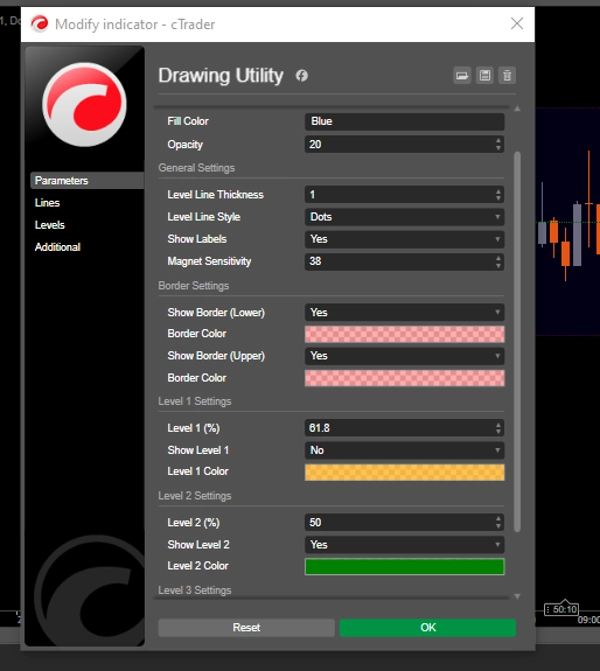
Task: Click the save preset floppy icon
Action: (485, 76)
